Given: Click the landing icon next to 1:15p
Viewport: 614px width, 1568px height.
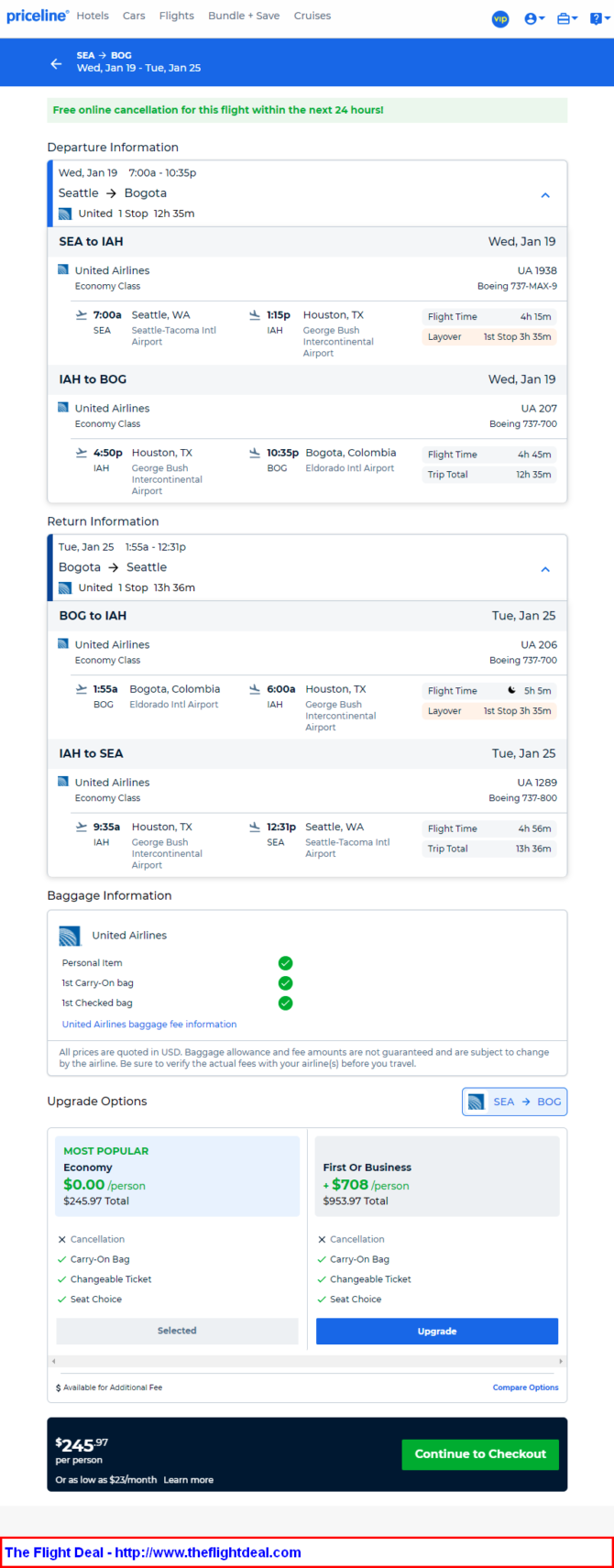Looking at the screenshot, I should (x=255, y=314).
